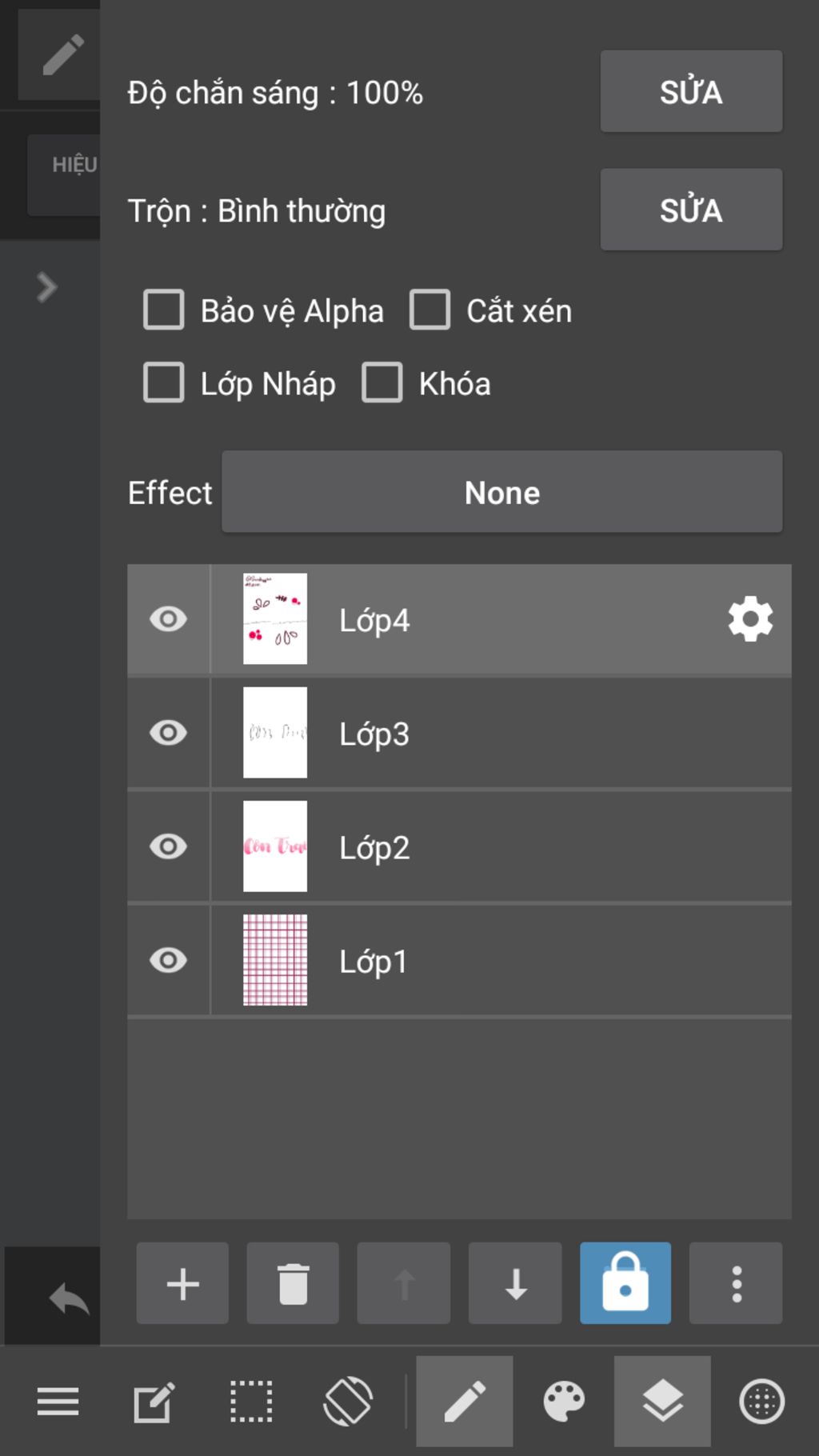Screen dimensions: 819x1456
Task: Expand side panel with chevron arrow
Action: [46, 287]
